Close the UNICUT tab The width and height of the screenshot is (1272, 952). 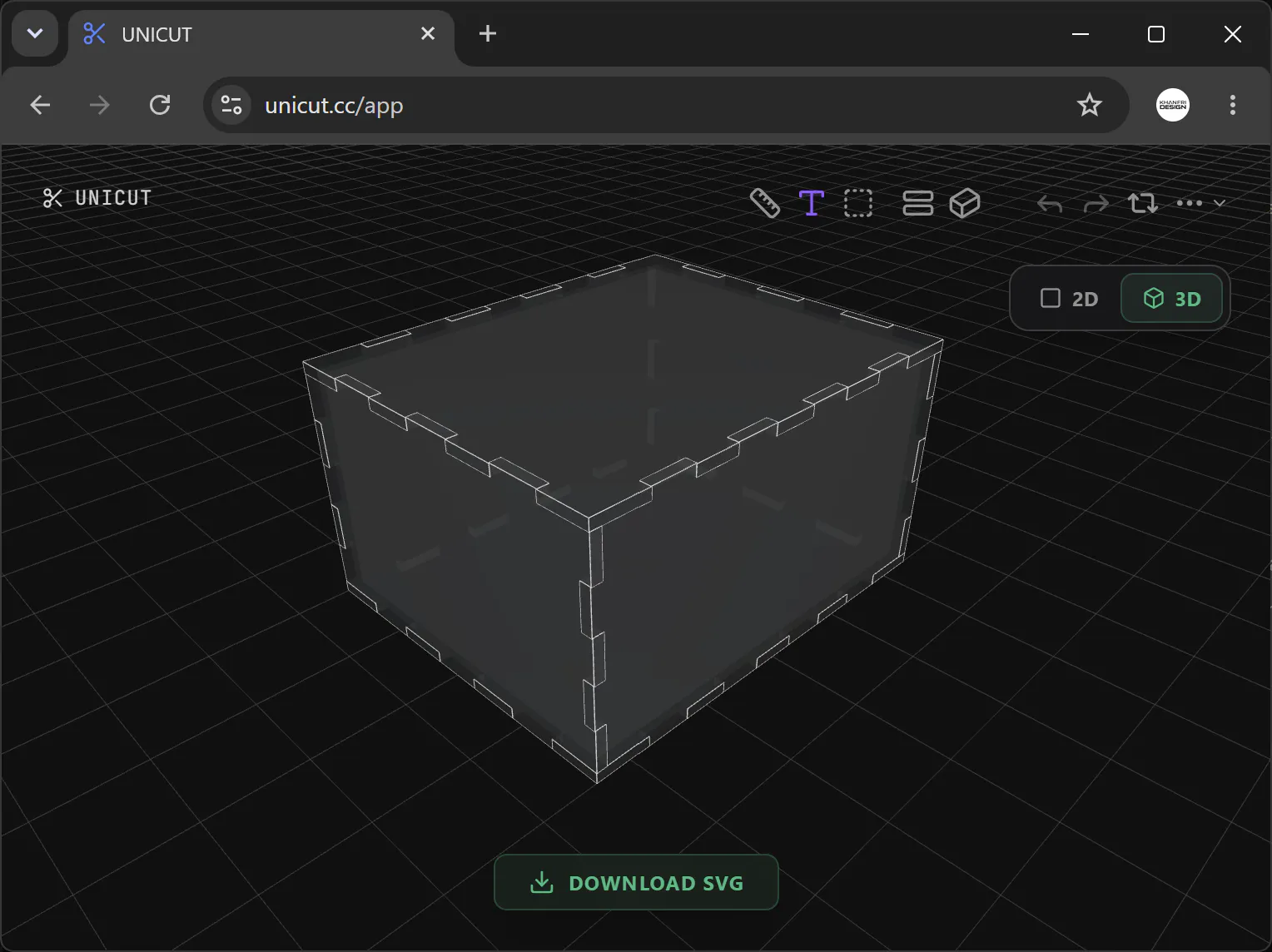tap(428, 33)
